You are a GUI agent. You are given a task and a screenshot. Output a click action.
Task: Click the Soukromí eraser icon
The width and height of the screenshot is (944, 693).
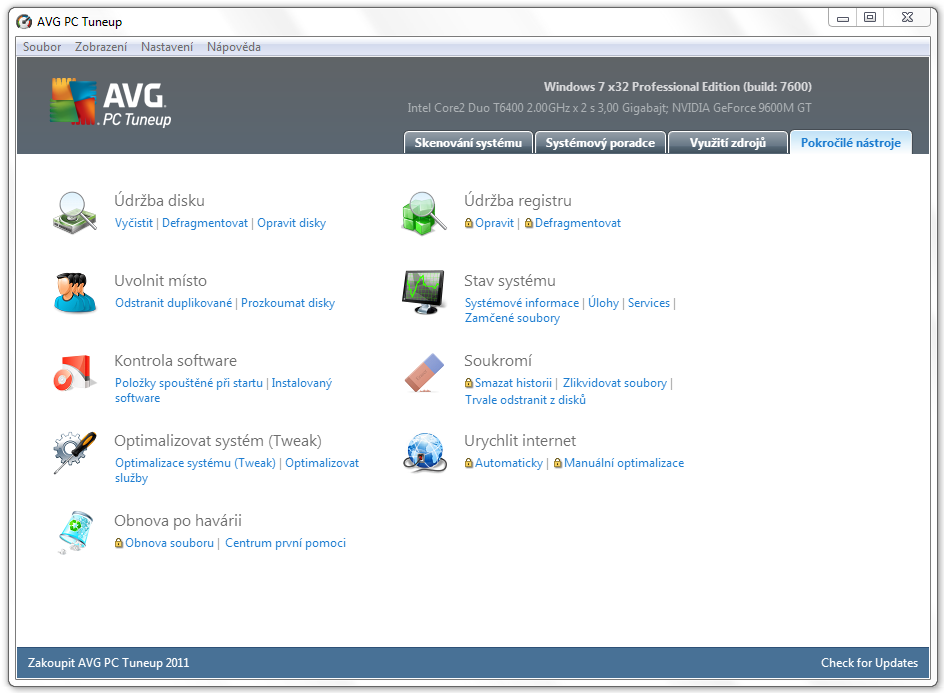point(424,373)
